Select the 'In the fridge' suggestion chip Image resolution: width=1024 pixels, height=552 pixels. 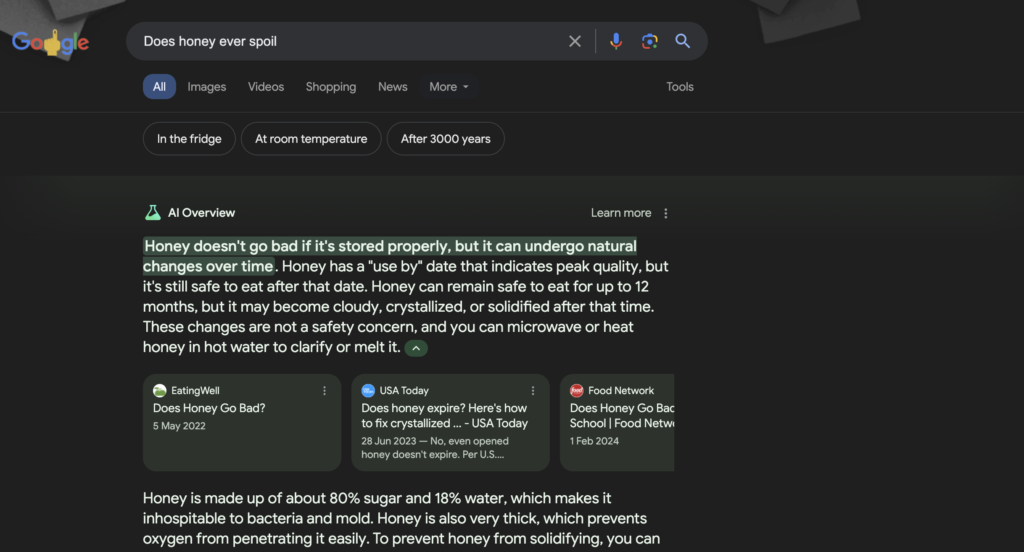coord(189,139)
